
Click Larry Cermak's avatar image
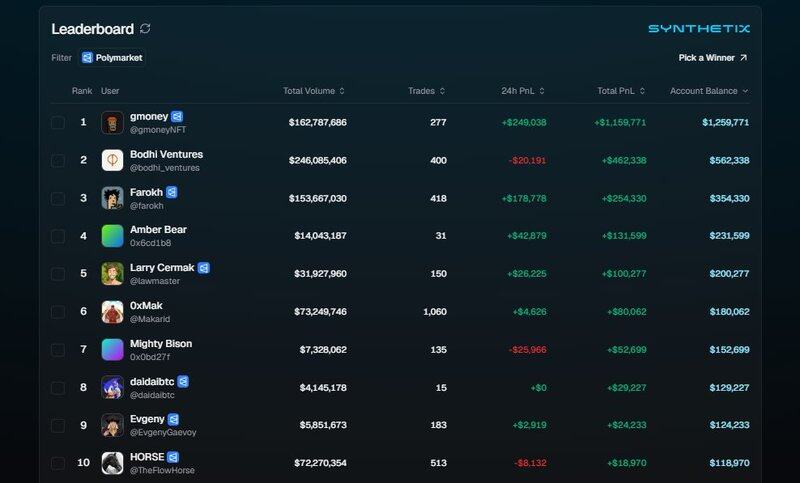point(112,274)
